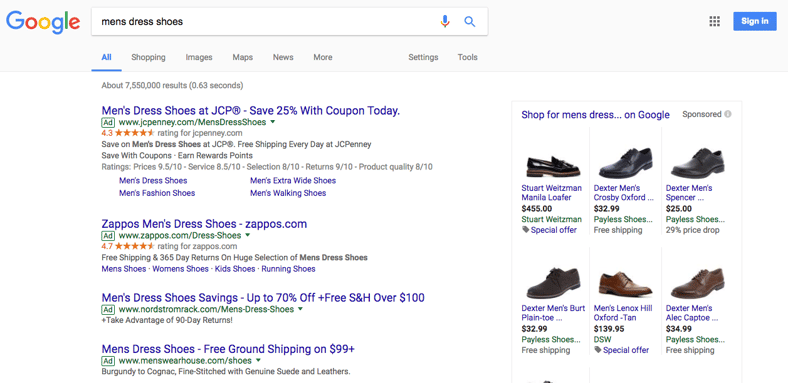Open the More search menu
The height and width of the screenshot is (383, 788).
coord(323,57)
